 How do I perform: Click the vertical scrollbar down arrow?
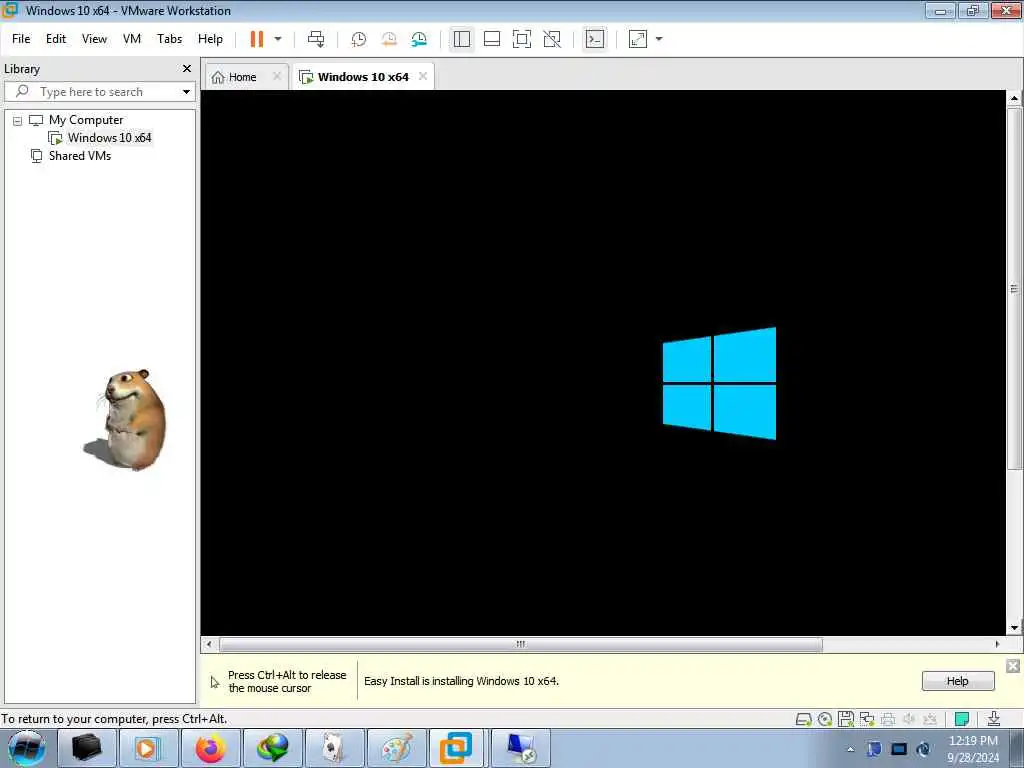coord(1014,628)
